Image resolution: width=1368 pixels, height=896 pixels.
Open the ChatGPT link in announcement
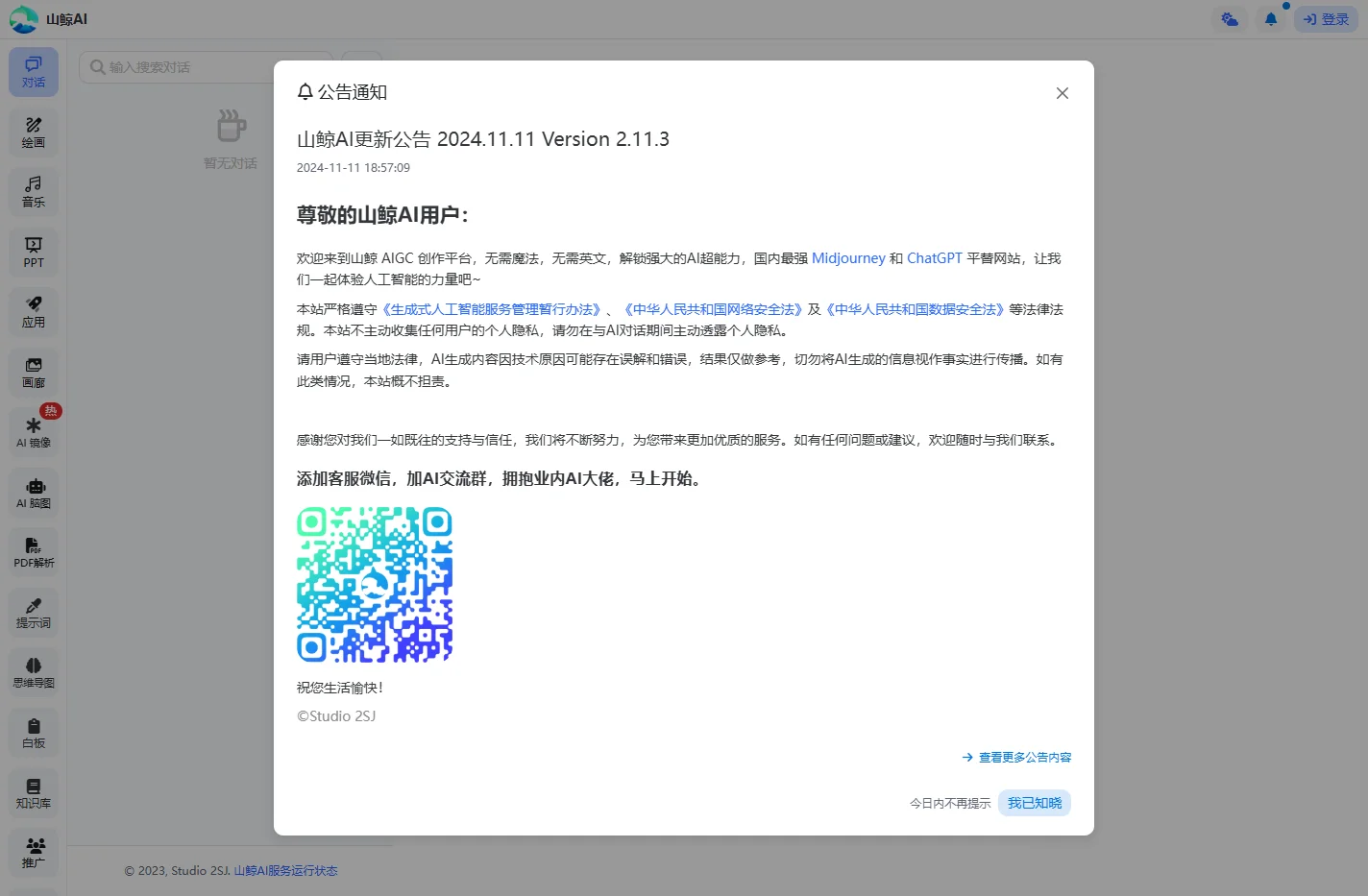pyautogui.click(x=934, y=258)
